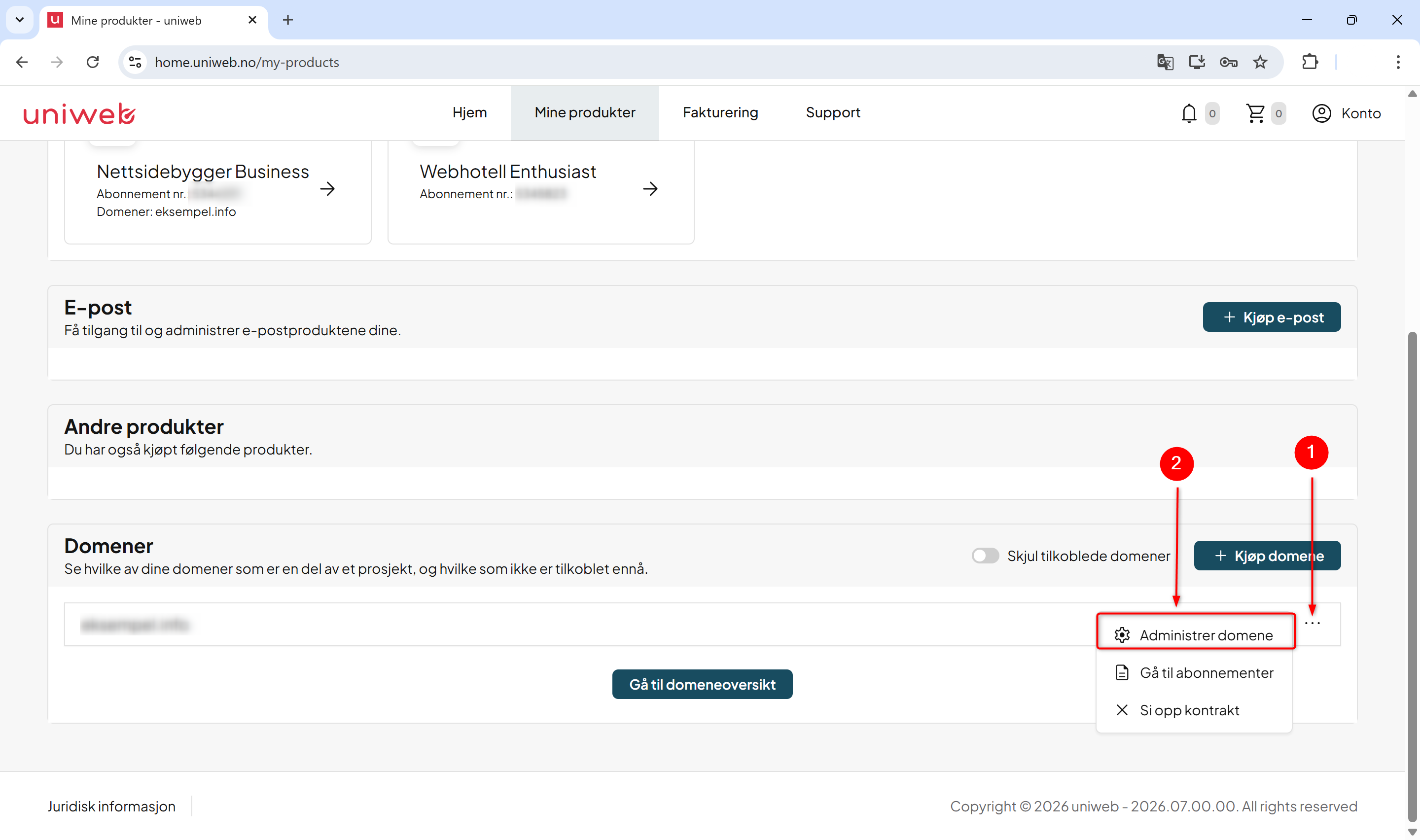Choose Administrer domene from the menu
The height and width of the screenshot is (840, 1420).
point(1195,635)
